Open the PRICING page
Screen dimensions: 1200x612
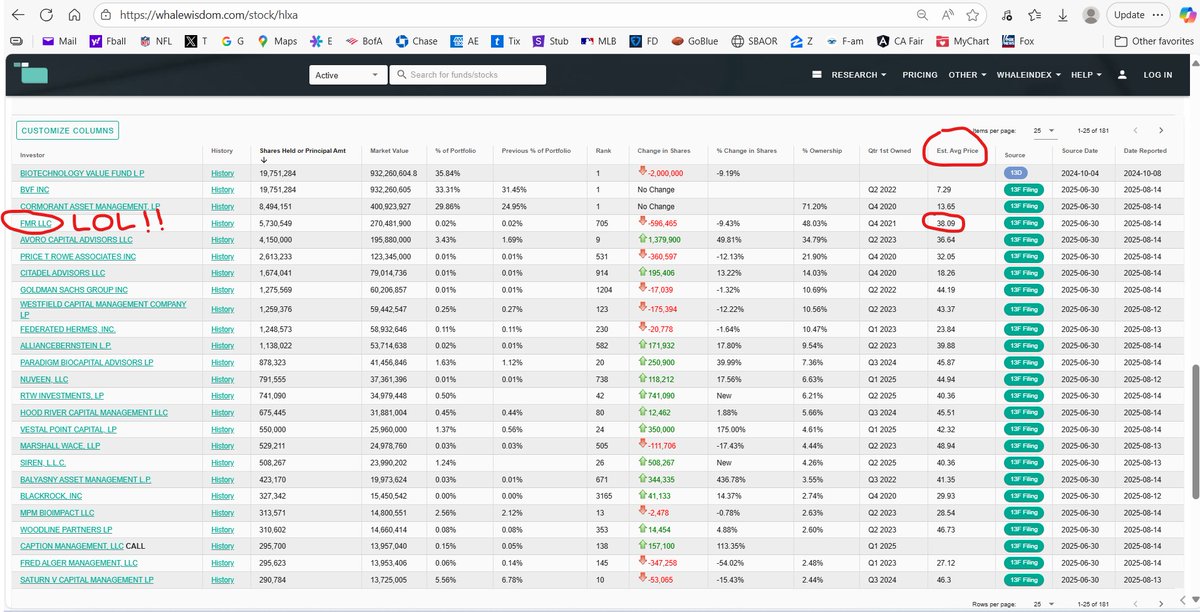coord(920,75)
